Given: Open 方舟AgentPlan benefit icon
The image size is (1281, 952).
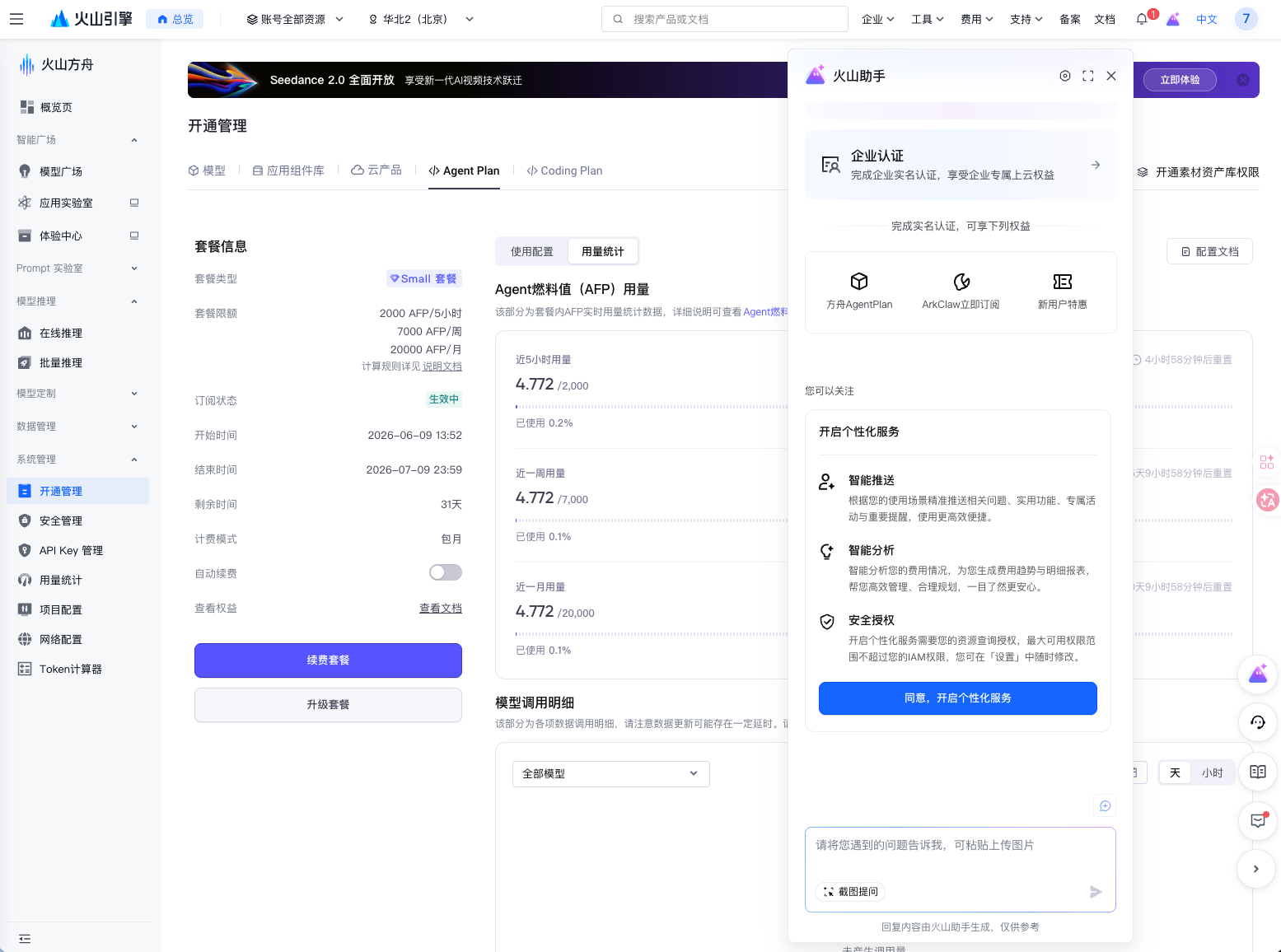Looking at the screenshot, I should (859, 292).
